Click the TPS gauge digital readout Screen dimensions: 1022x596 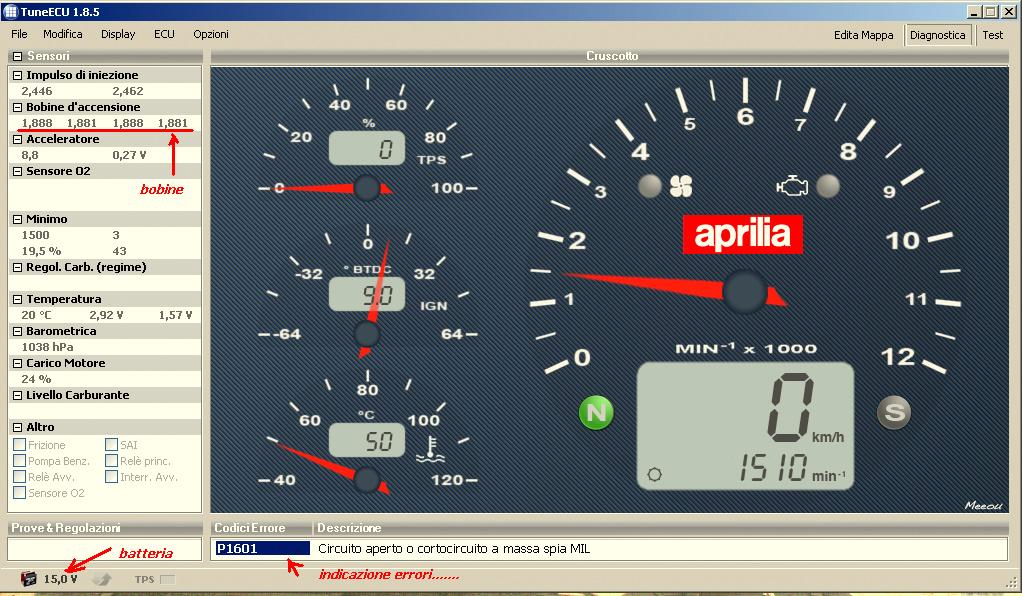pyautogui.click(x=366, y=148)
